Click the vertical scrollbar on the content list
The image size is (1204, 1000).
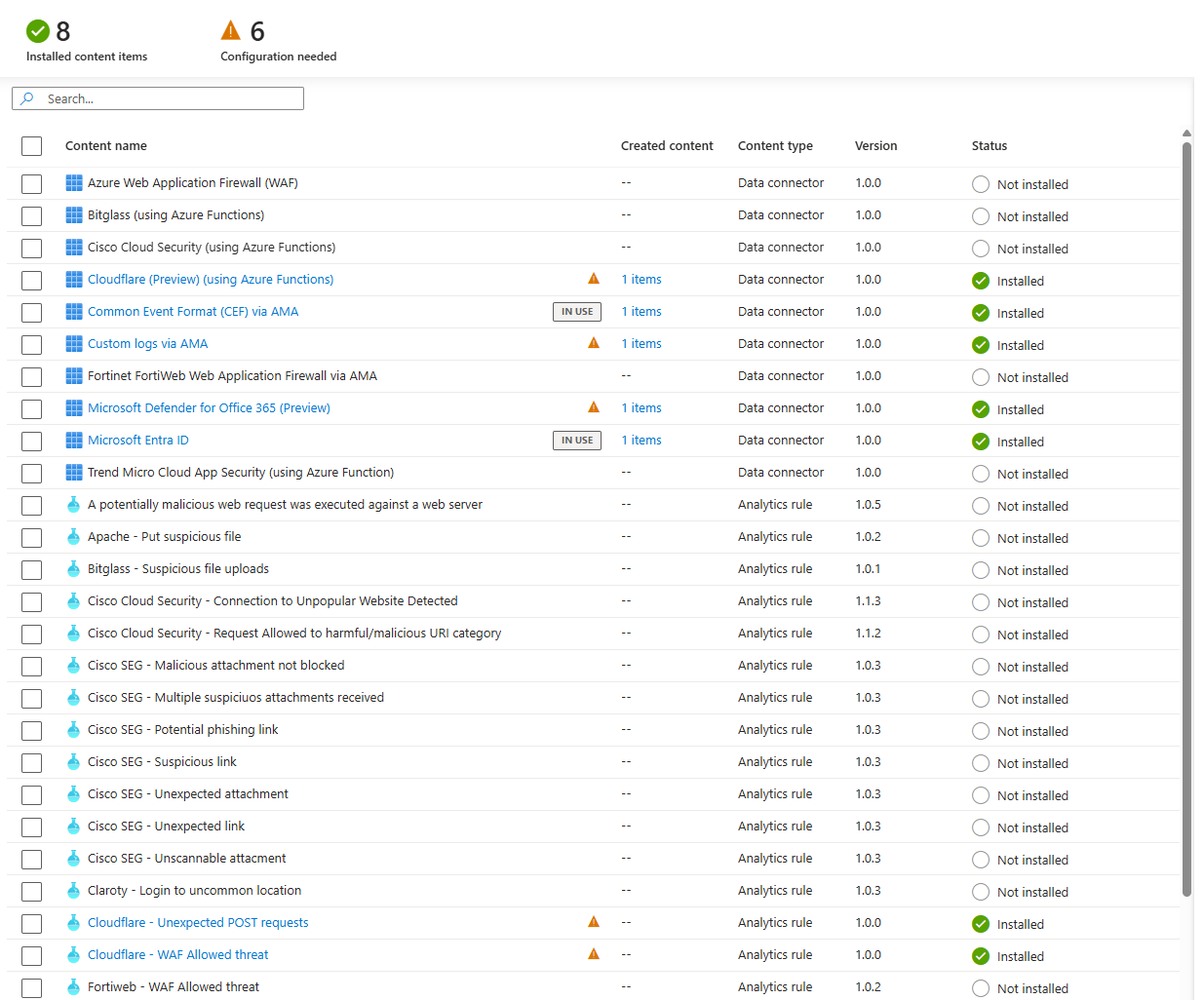pyautogui.click(x=1186, y=519)
